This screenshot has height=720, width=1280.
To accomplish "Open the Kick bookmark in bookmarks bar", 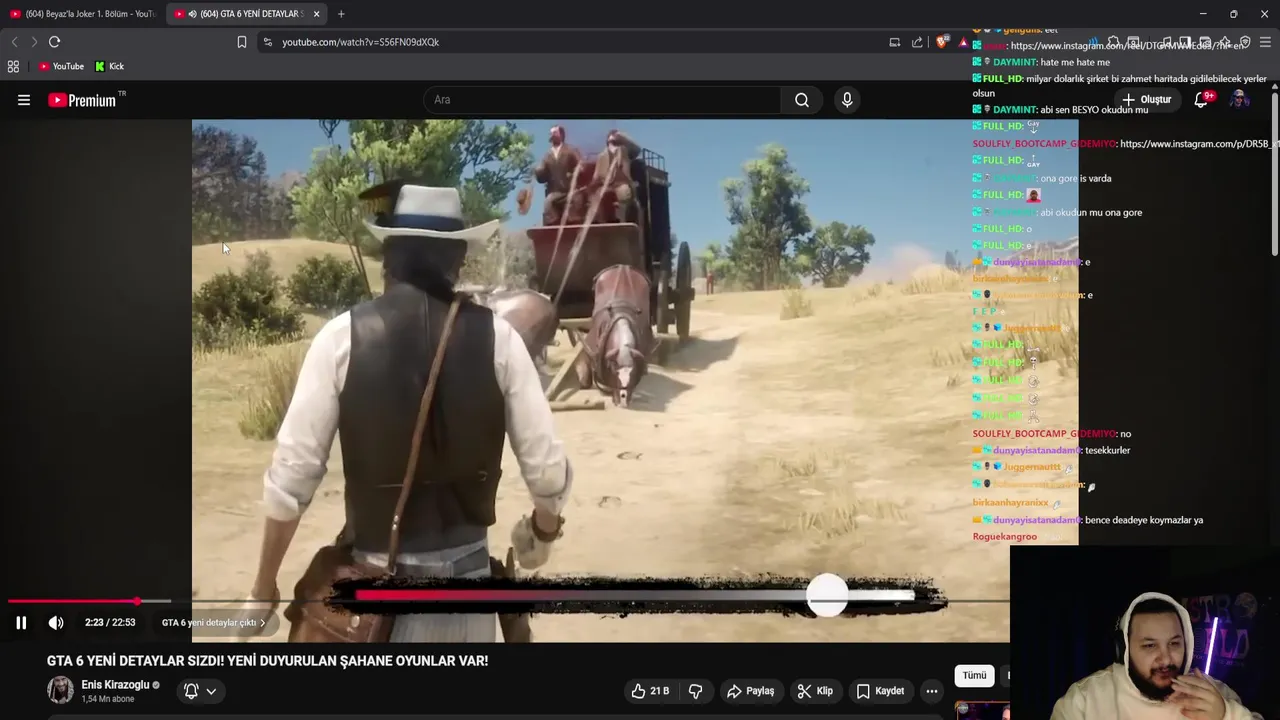I will coord(110,67).
